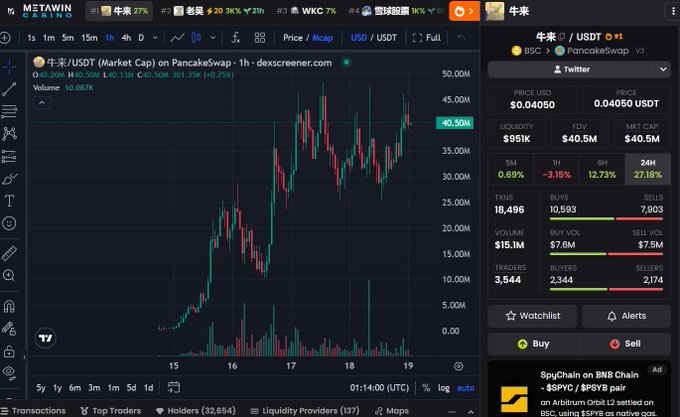
Task: Set timeframe to 1s
Action: tap(31, 38)
